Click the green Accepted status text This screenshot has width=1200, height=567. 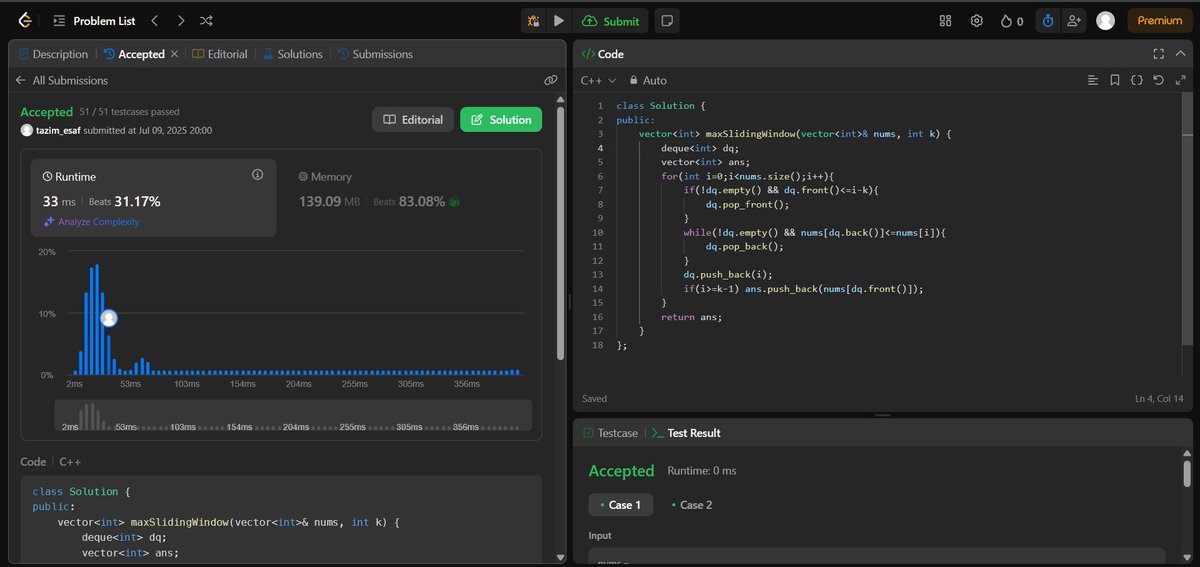pos(47,112)
